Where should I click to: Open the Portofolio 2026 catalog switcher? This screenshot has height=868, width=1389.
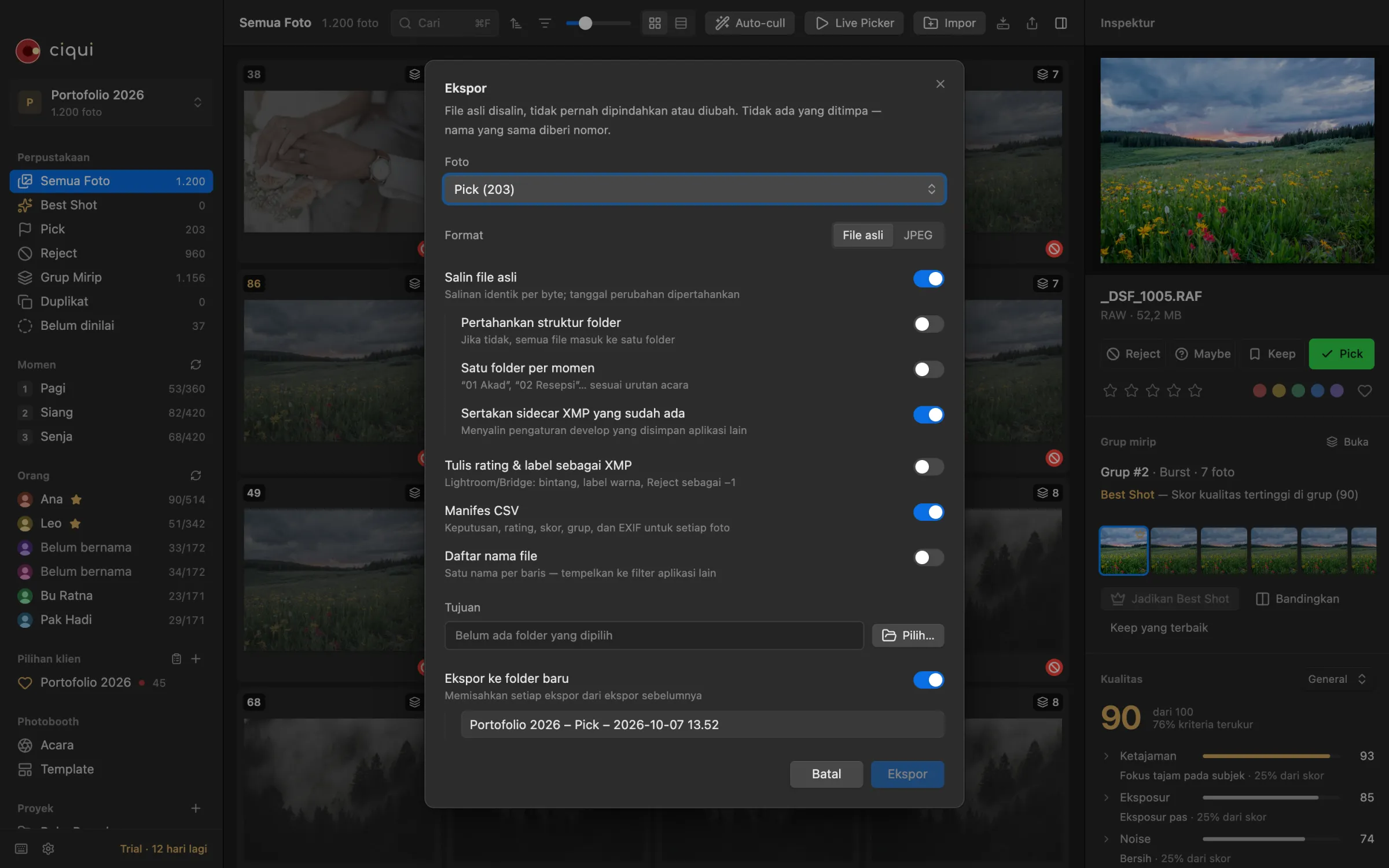(111, 102)
